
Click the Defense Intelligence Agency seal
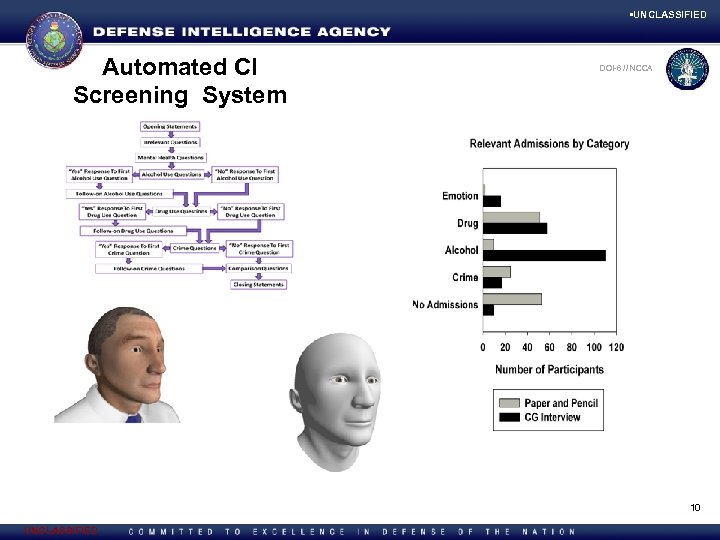click(54, 40)
